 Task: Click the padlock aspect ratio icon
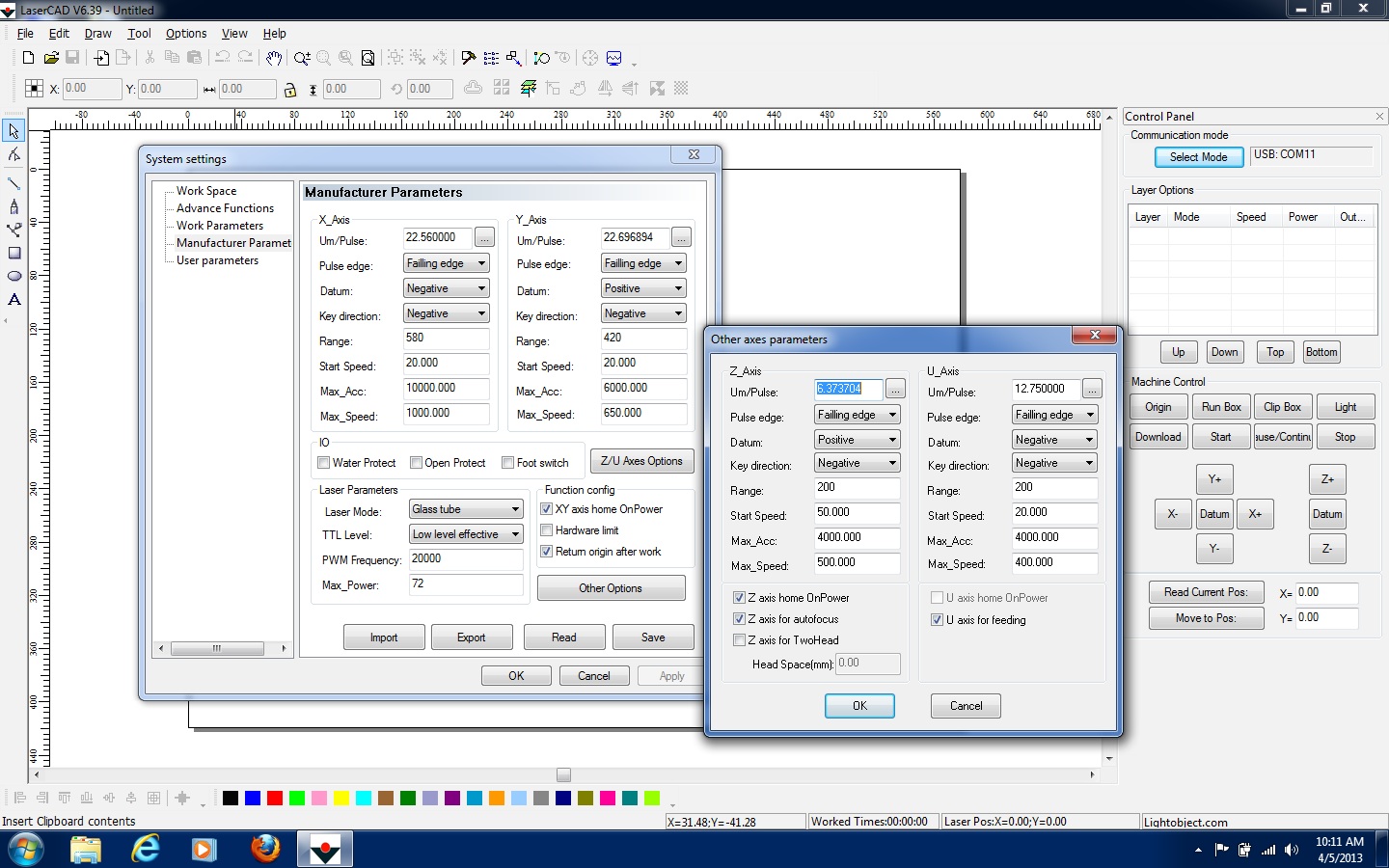[289, 90]
